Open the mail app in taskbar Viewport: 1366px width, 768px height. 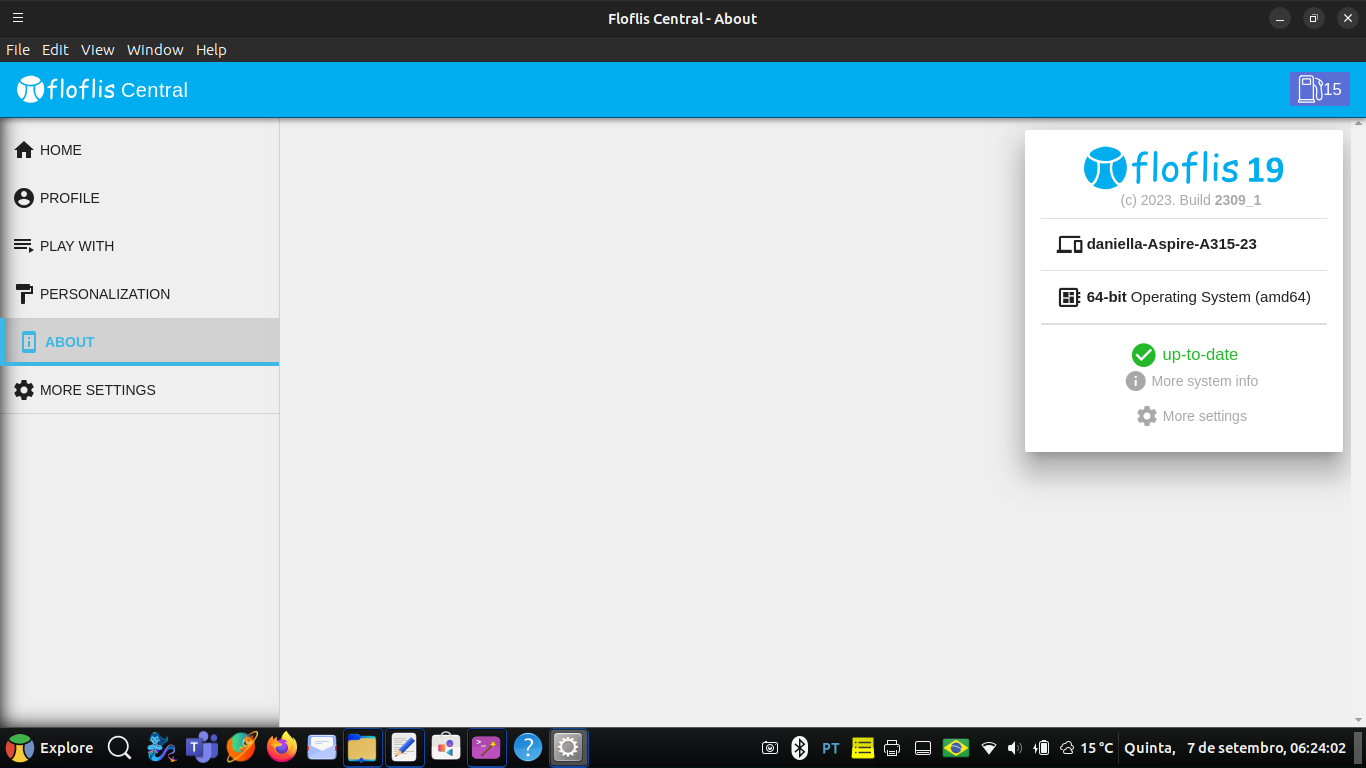point(322,747)
